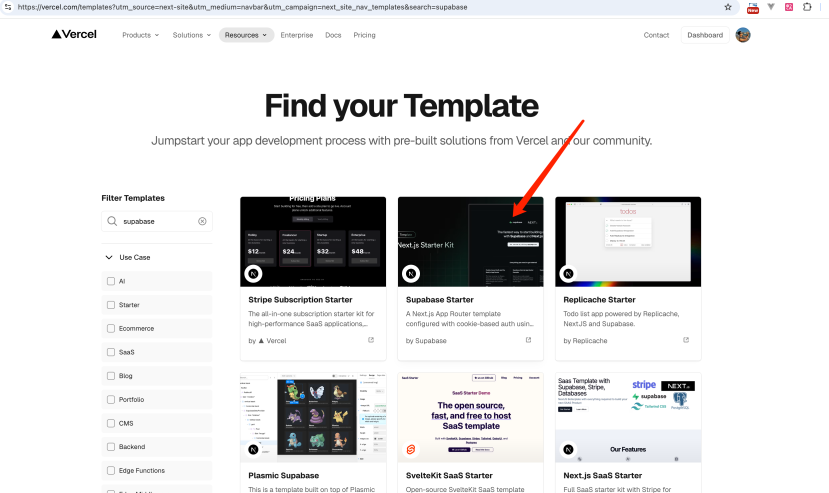Clear the supabase search text icon

[x=202, y=221]
